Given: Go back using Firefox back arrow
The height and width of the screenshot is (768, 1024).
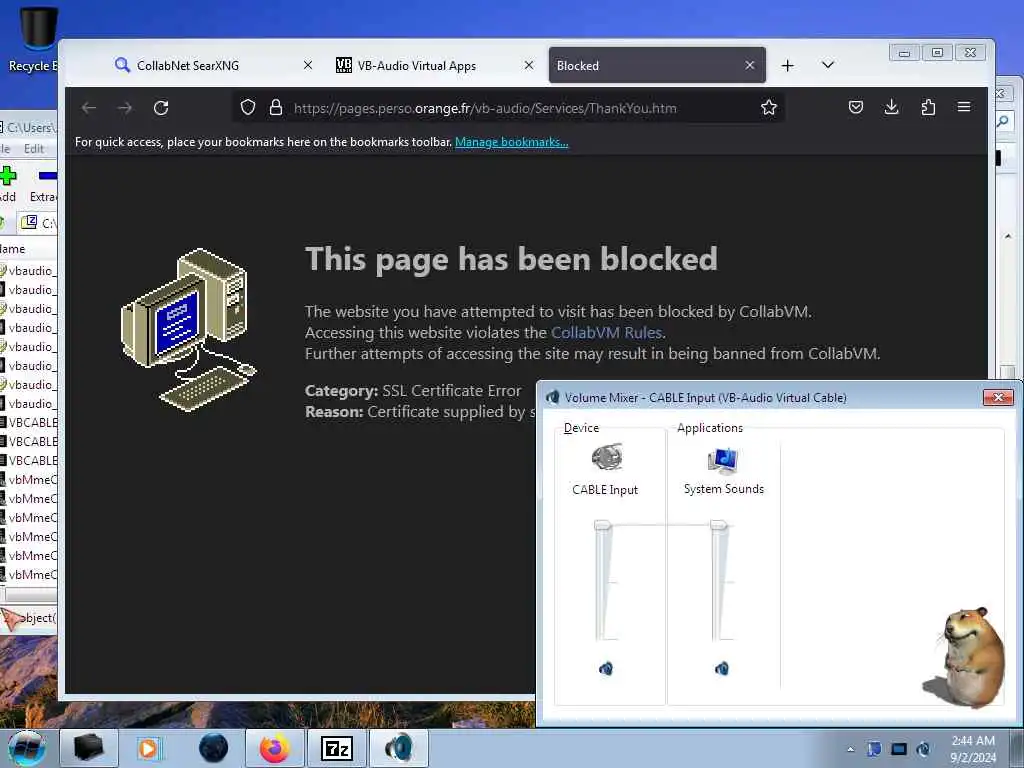Looking at the screenshot, I should (89, 108).
